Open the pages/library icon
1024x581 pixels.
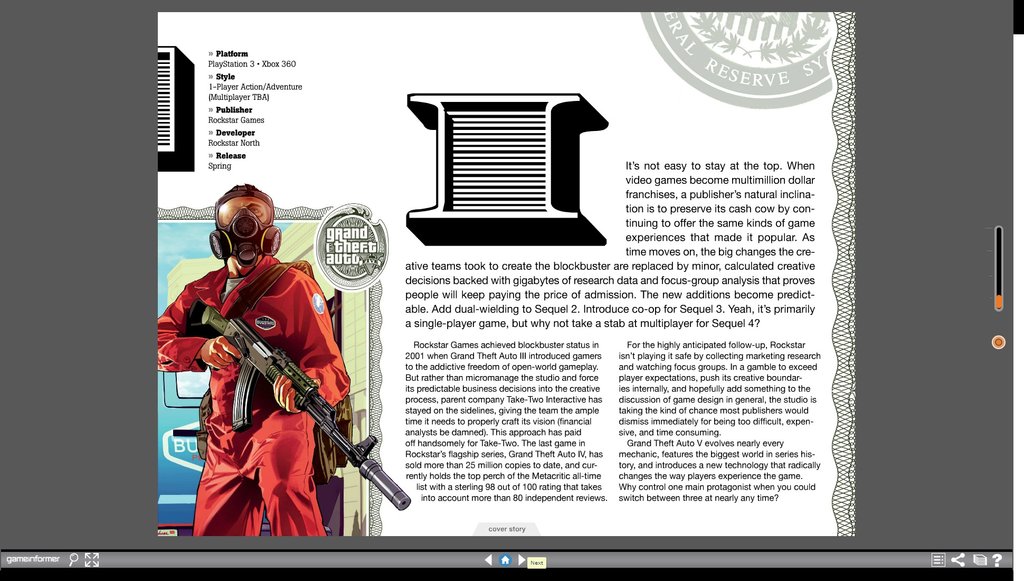click(979, 560)
